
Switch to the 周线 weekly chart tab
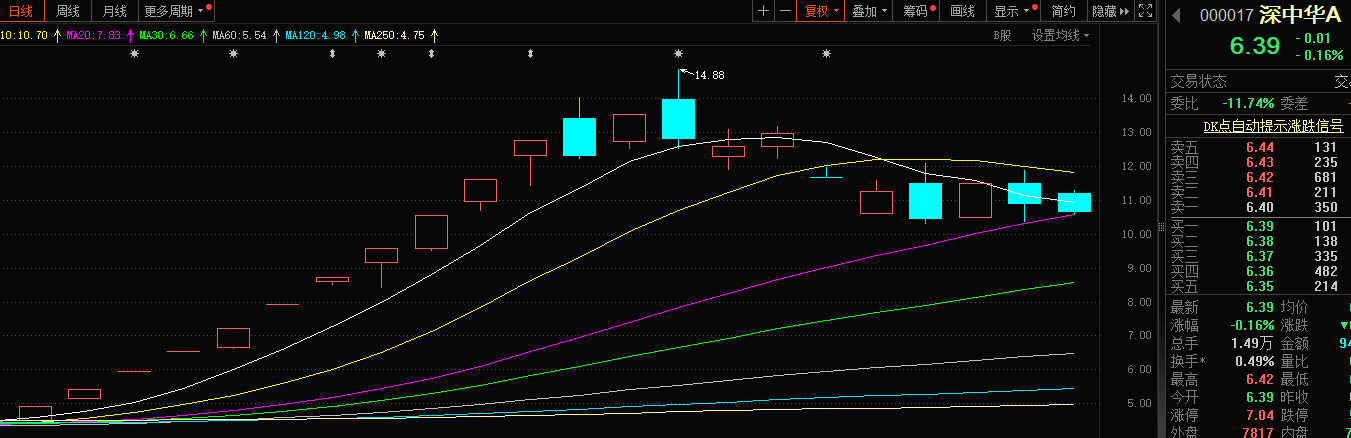(68, 11)
